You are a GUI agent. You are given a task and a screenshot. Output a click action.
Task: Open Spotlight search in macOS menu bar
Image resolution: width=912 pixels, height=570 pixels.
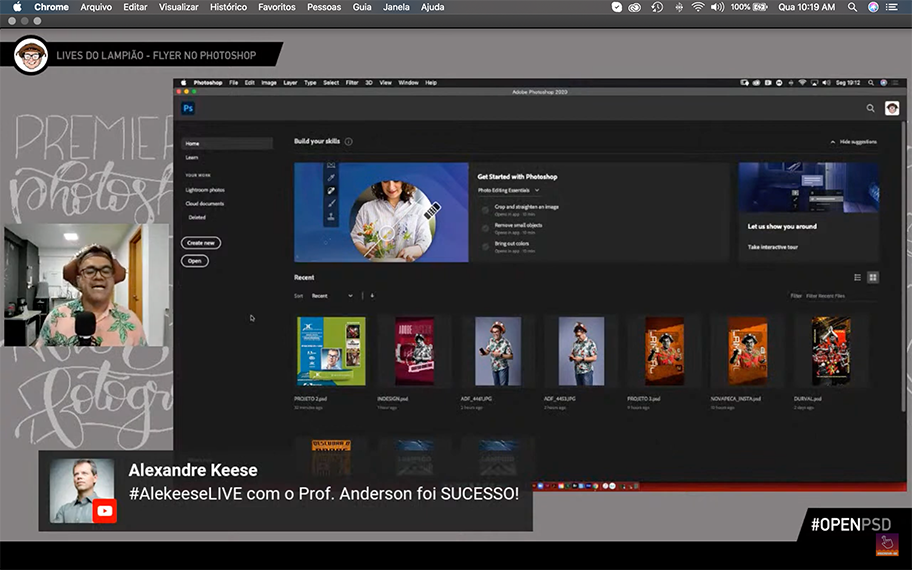click(x=852, y=7)
